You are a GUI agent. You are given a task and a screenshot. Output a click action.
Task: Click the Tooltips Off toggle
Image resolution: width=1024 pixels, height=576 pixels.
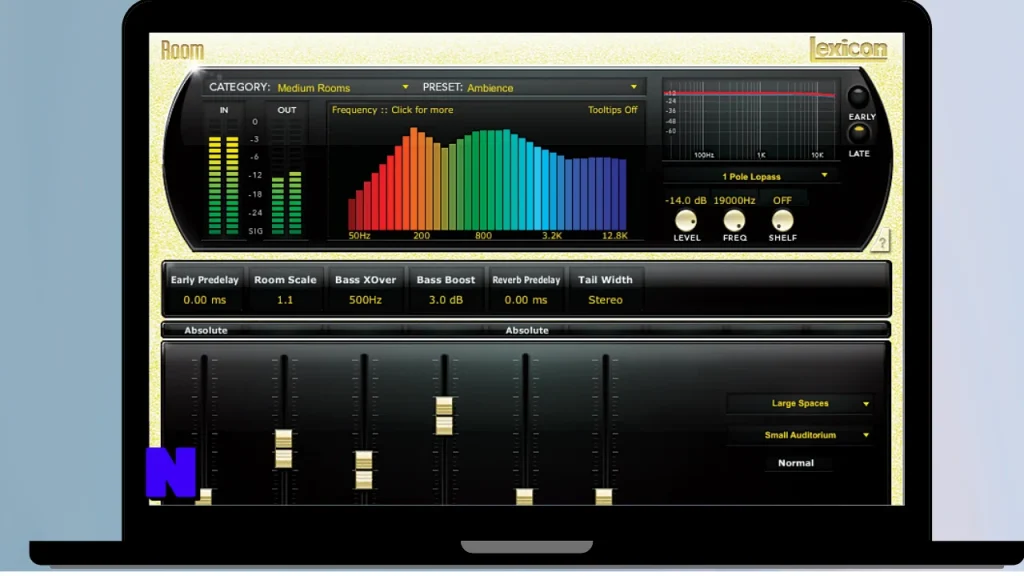pos(612,110)
